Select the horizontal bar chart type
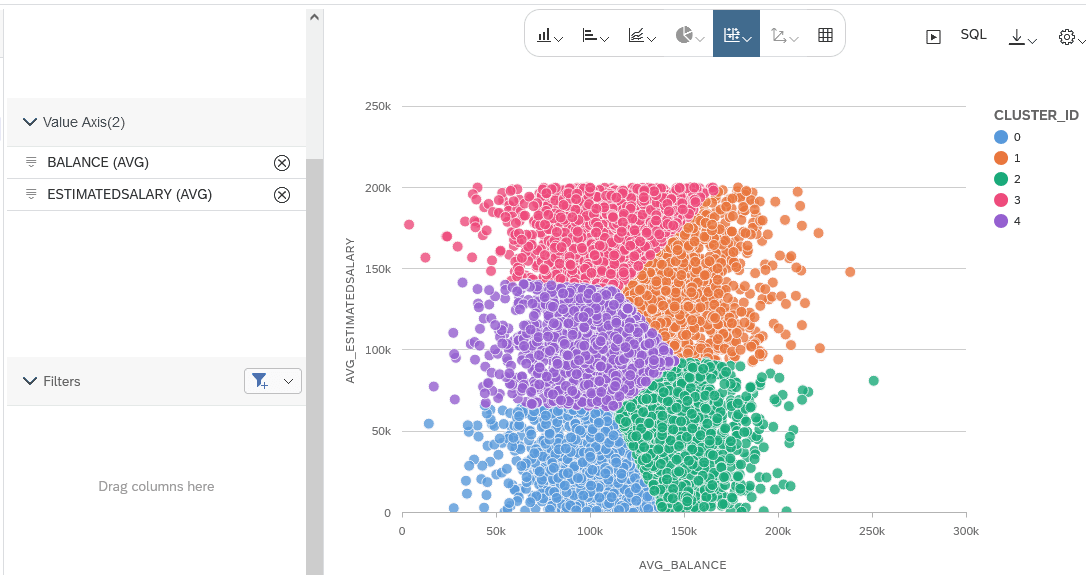 pos(589,35)
